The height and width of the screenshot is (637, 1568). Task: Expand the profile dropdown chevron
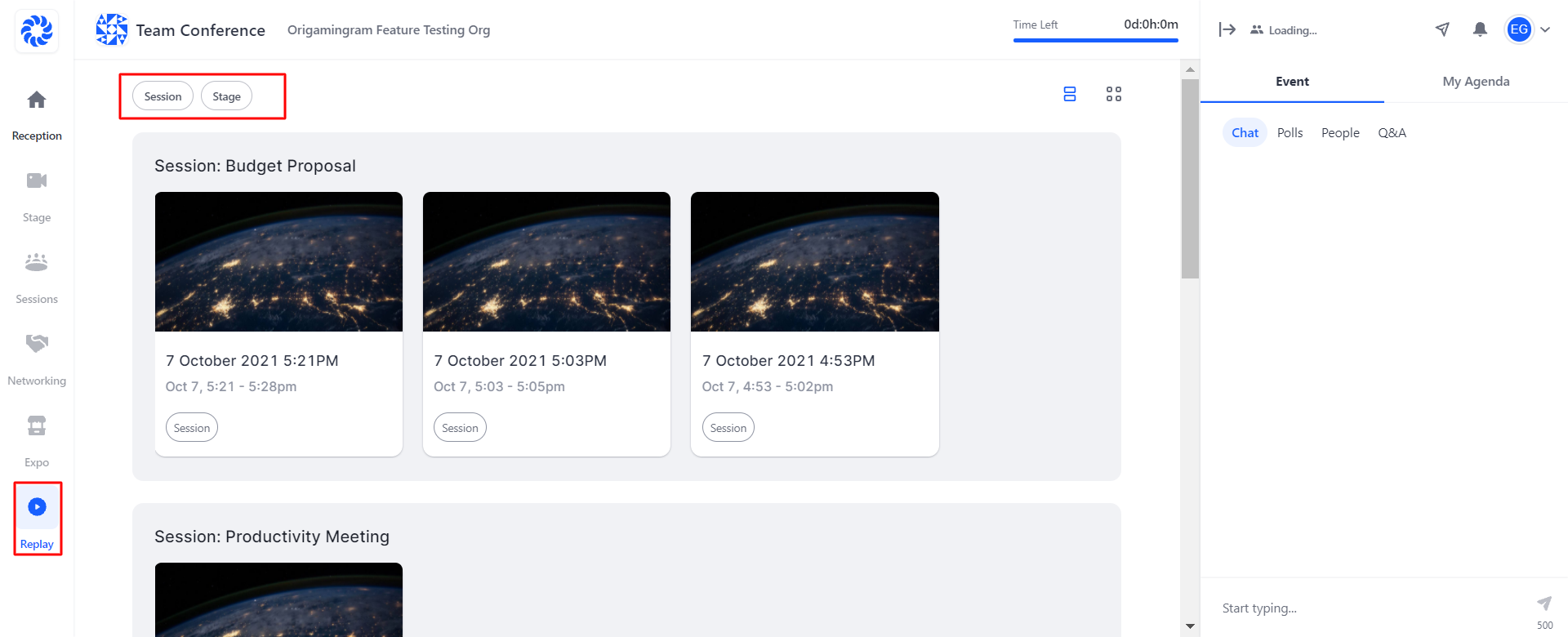[1545, 29]
